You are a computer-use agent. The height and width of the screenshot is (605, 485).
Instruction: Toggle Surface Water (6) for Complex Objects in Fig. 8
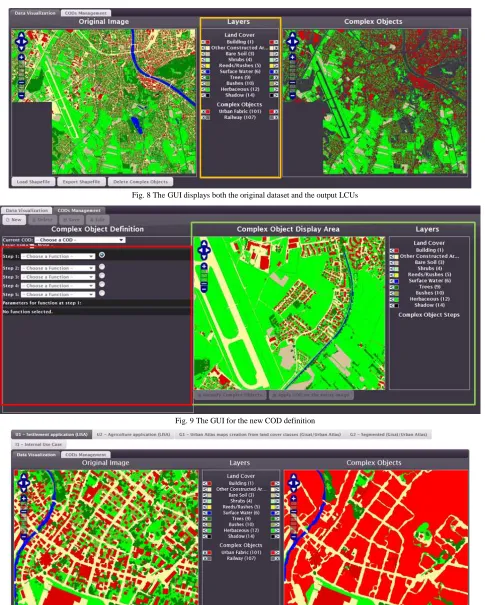(x=276, y=72)
